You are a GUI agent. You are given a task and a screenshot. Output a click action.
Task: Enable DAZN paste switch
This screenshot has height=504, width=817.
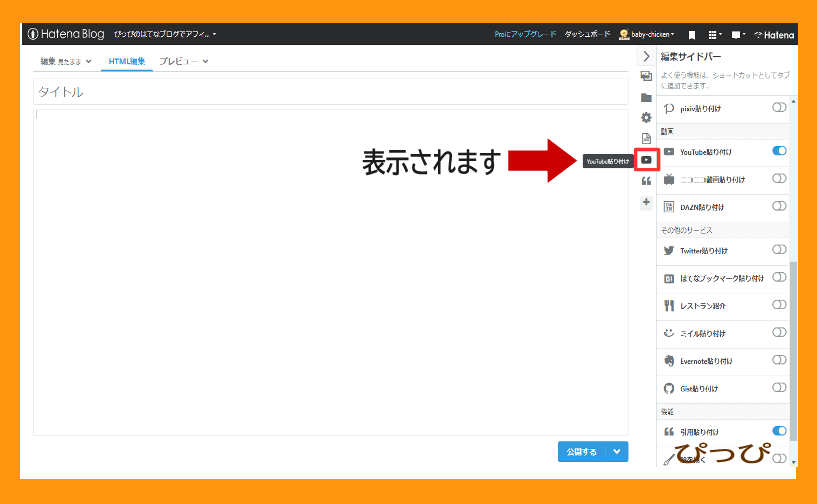(x=779, y=206)
